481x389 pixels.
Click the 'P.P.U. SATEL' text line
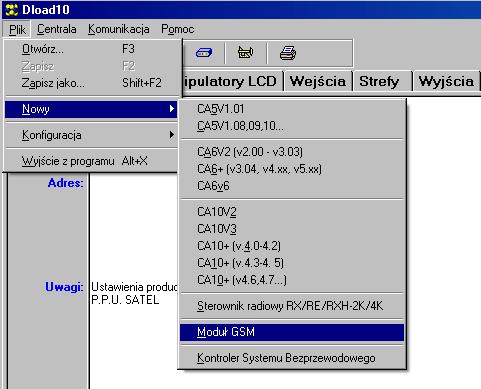[x=125, y=300]
